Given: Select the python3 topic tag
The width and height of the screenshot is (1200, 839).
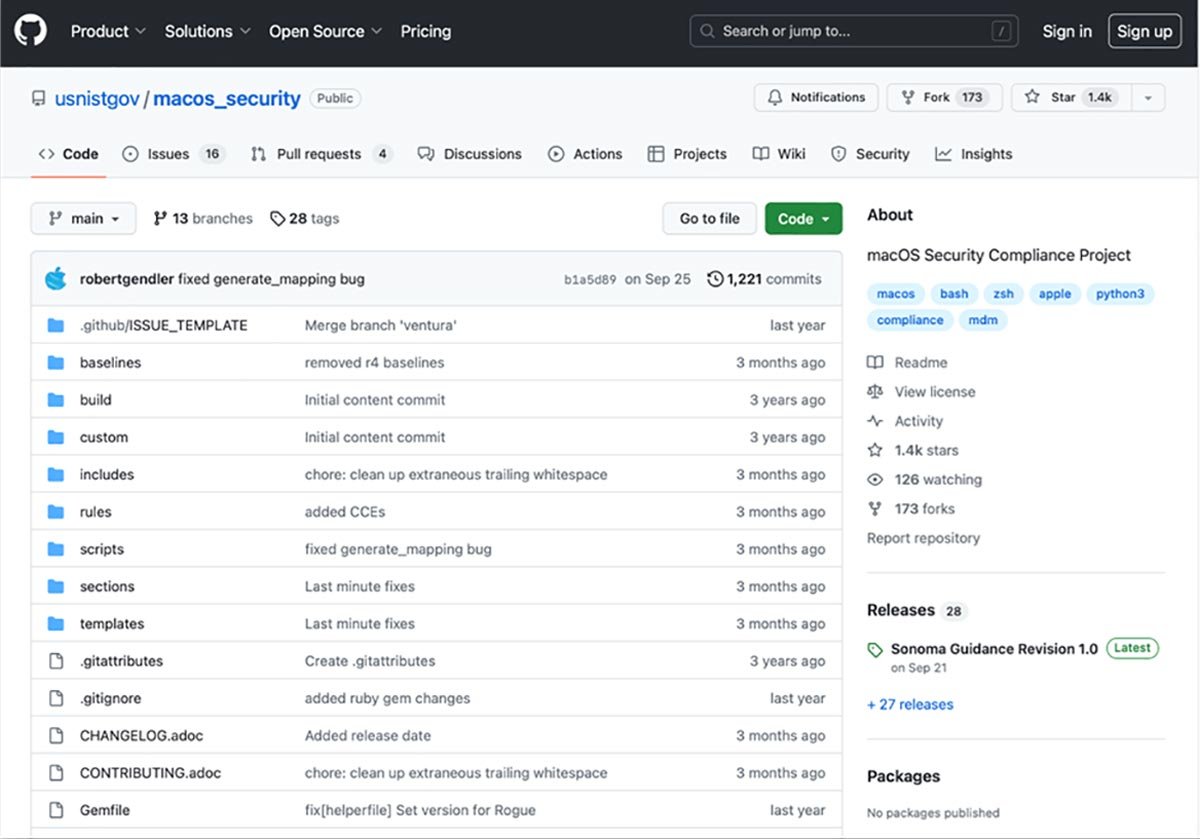Looking at the screenshot, I should (1120, 293).
